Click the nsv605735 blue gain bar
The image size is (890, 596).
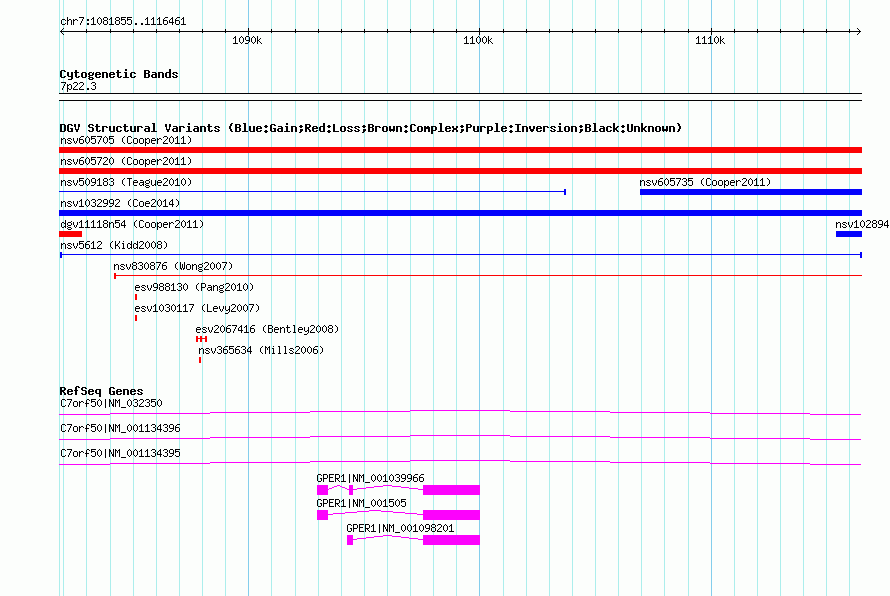[750, 192]
